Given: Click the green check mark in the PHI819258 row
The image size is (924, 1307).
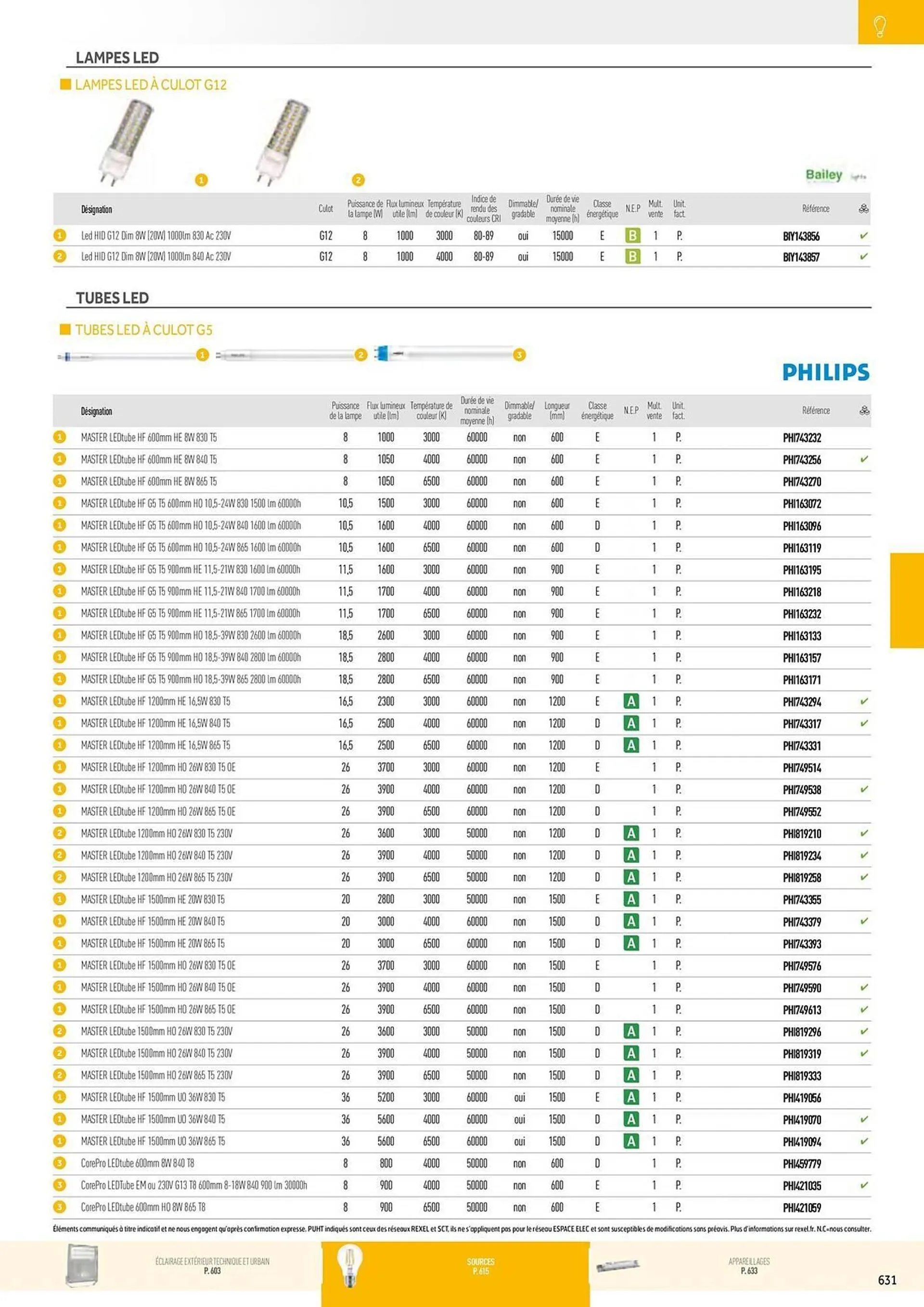Looking at the screenshot, I should tap(864, 877).
